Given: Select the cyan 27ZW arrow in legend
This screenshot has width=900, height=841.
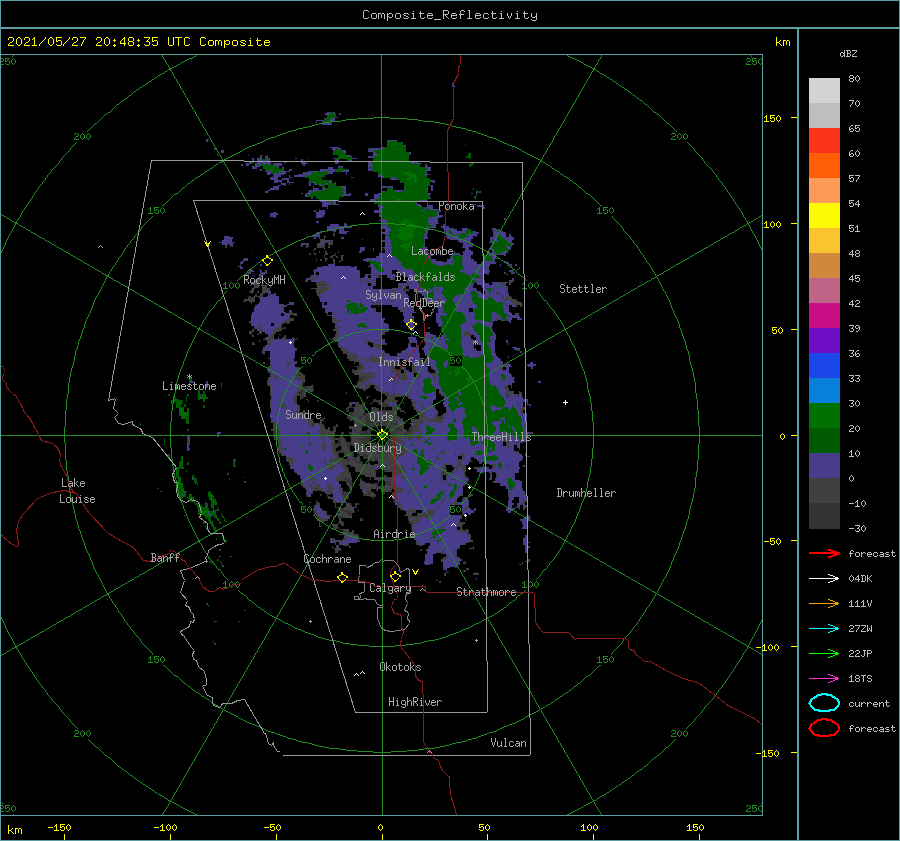Looking at the screenshot, I should point(824,629).
